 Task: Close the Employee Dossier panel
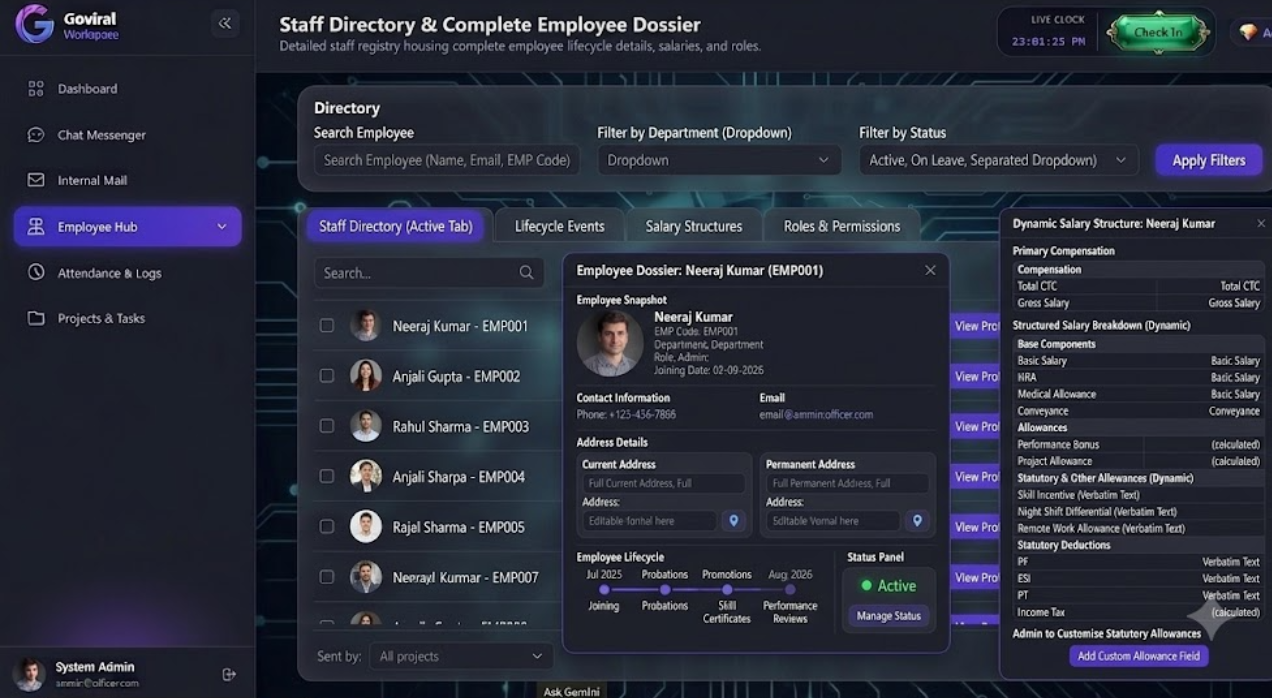(x=930, y=271)
